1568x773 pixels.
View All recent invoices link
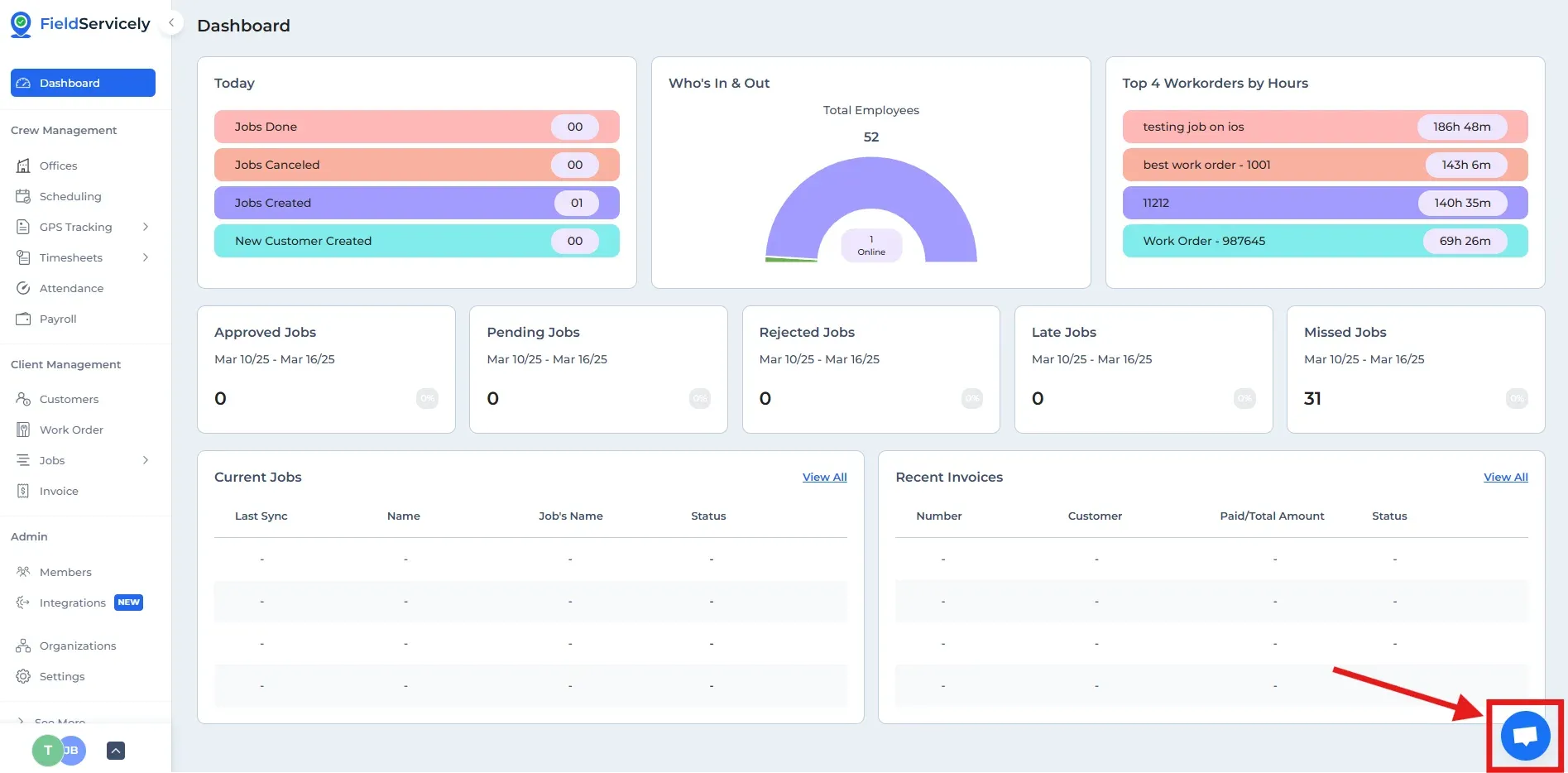1505,478
